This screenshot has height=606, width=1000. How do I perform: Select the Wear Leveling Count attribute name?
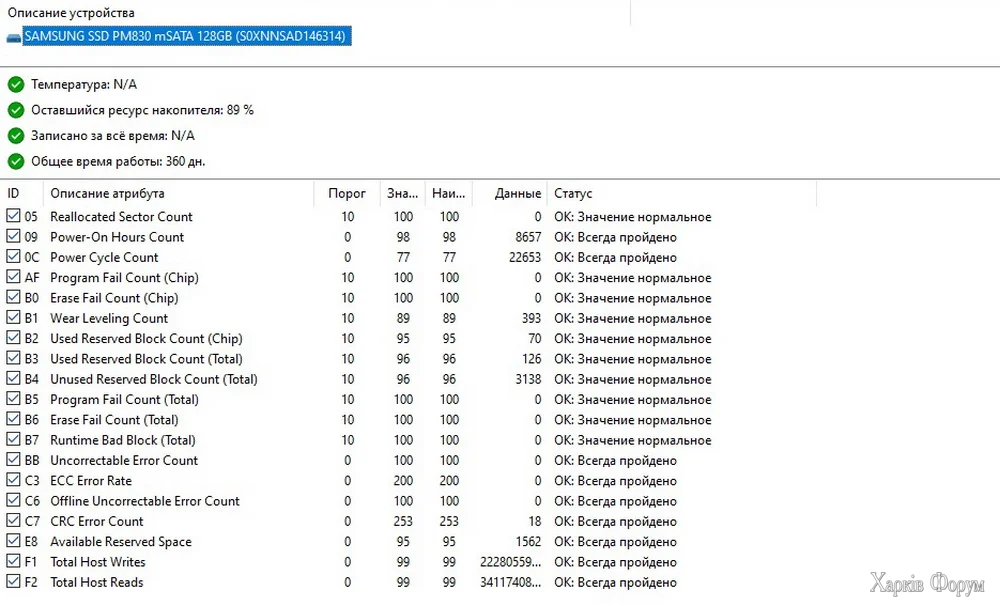109,318
